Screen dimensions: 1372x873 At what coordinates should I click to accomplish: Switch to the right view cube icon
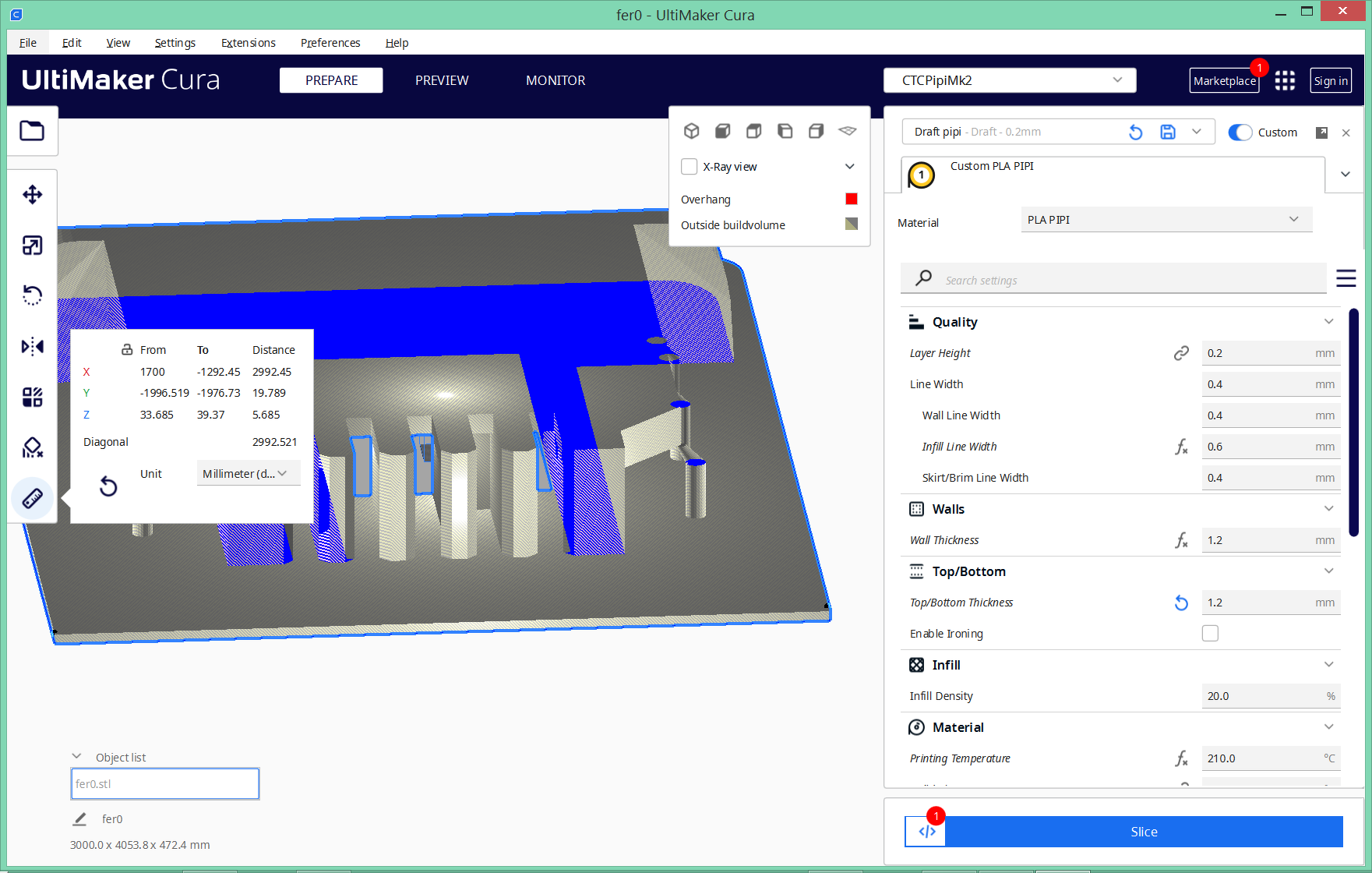[x=816, y=131]
